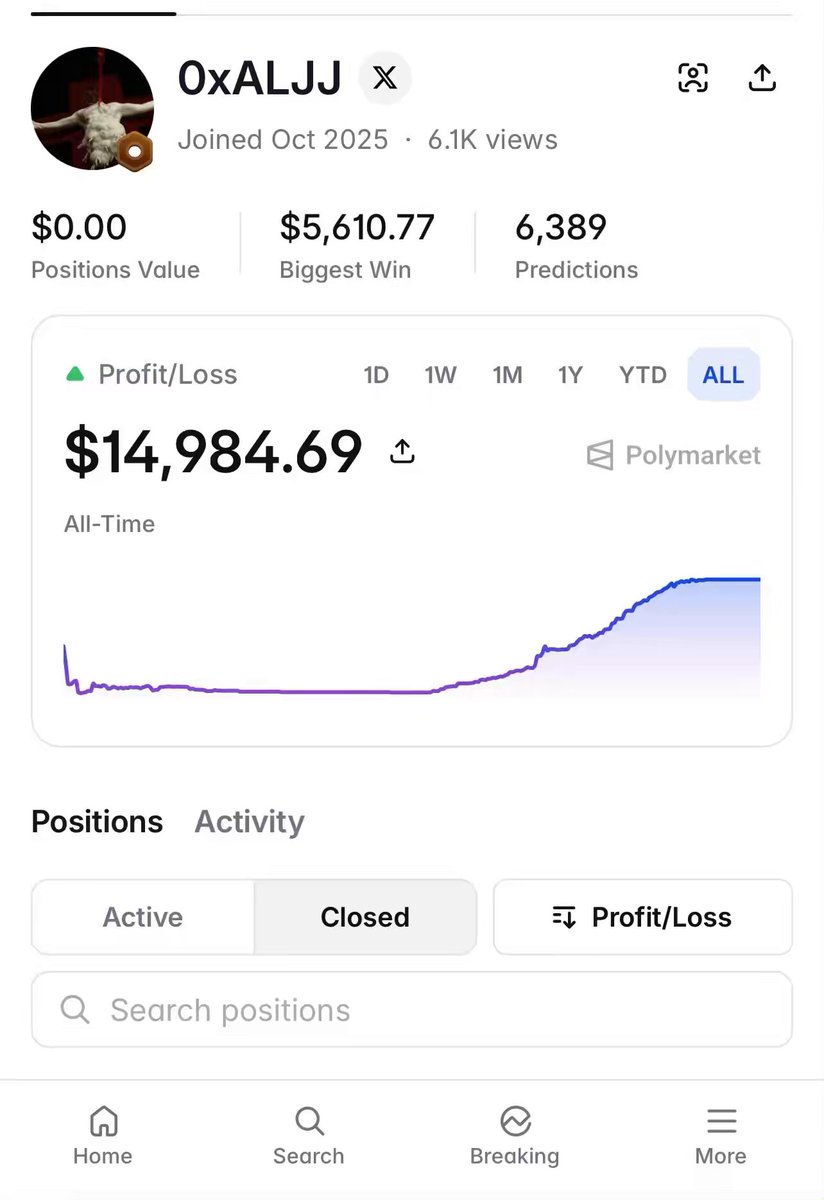The image size is (824, 1200).
Task: Switch to the Activity tab
Action: click(249, 822)
